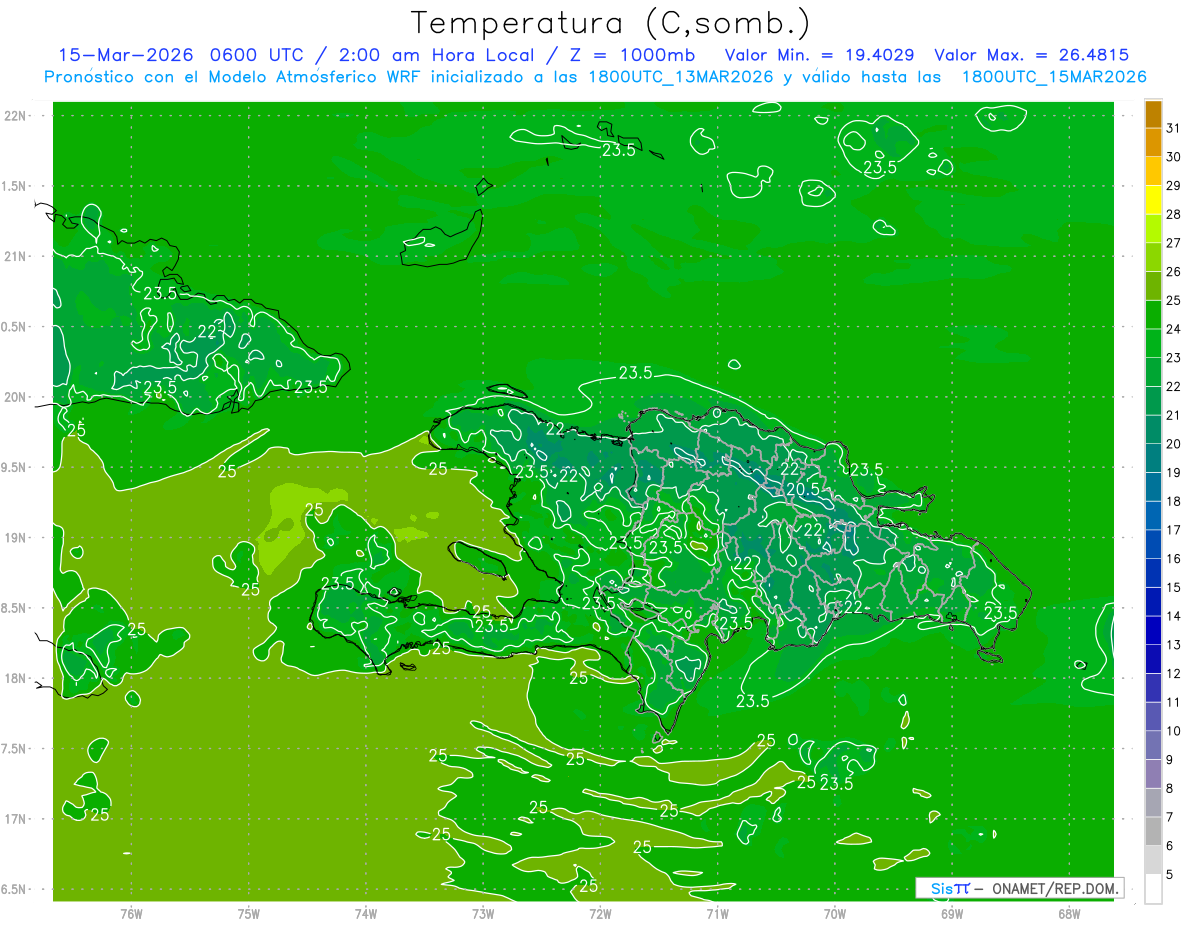
Task: Click the '74W' longitude axis label
Action: tap(366, 913)
